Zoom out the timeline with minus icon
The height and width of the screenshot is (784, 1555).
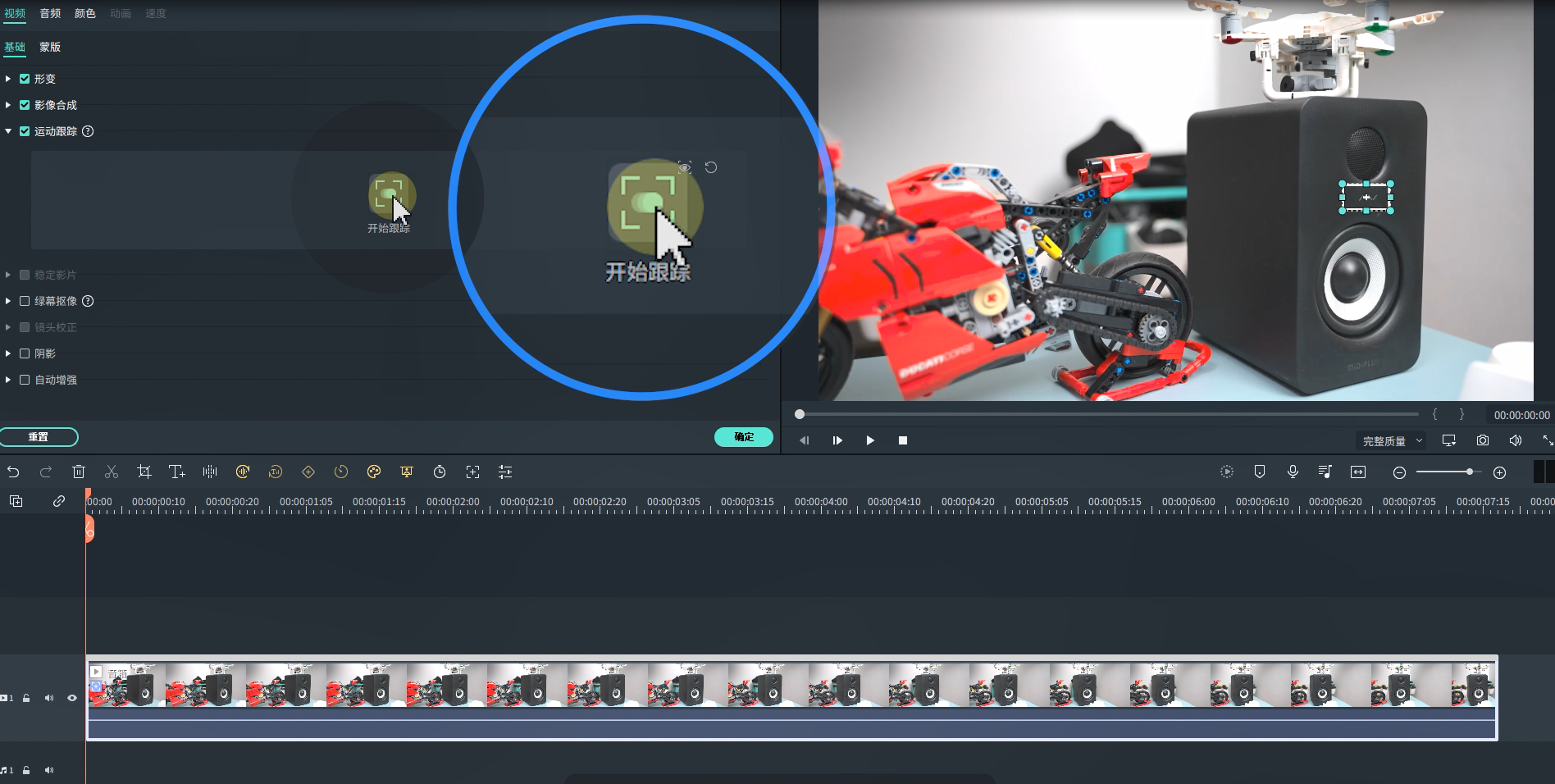[1399, 472]
